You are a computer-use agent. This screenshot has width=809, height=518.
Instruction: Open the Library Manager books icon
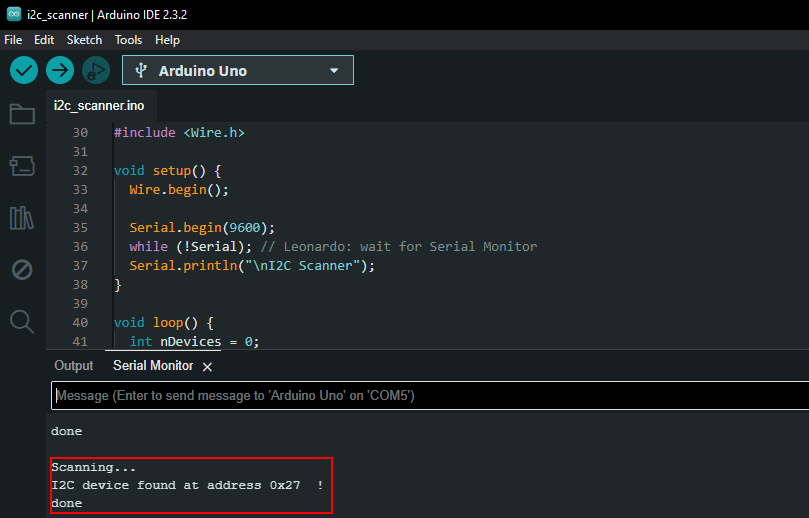coord(22,217)
